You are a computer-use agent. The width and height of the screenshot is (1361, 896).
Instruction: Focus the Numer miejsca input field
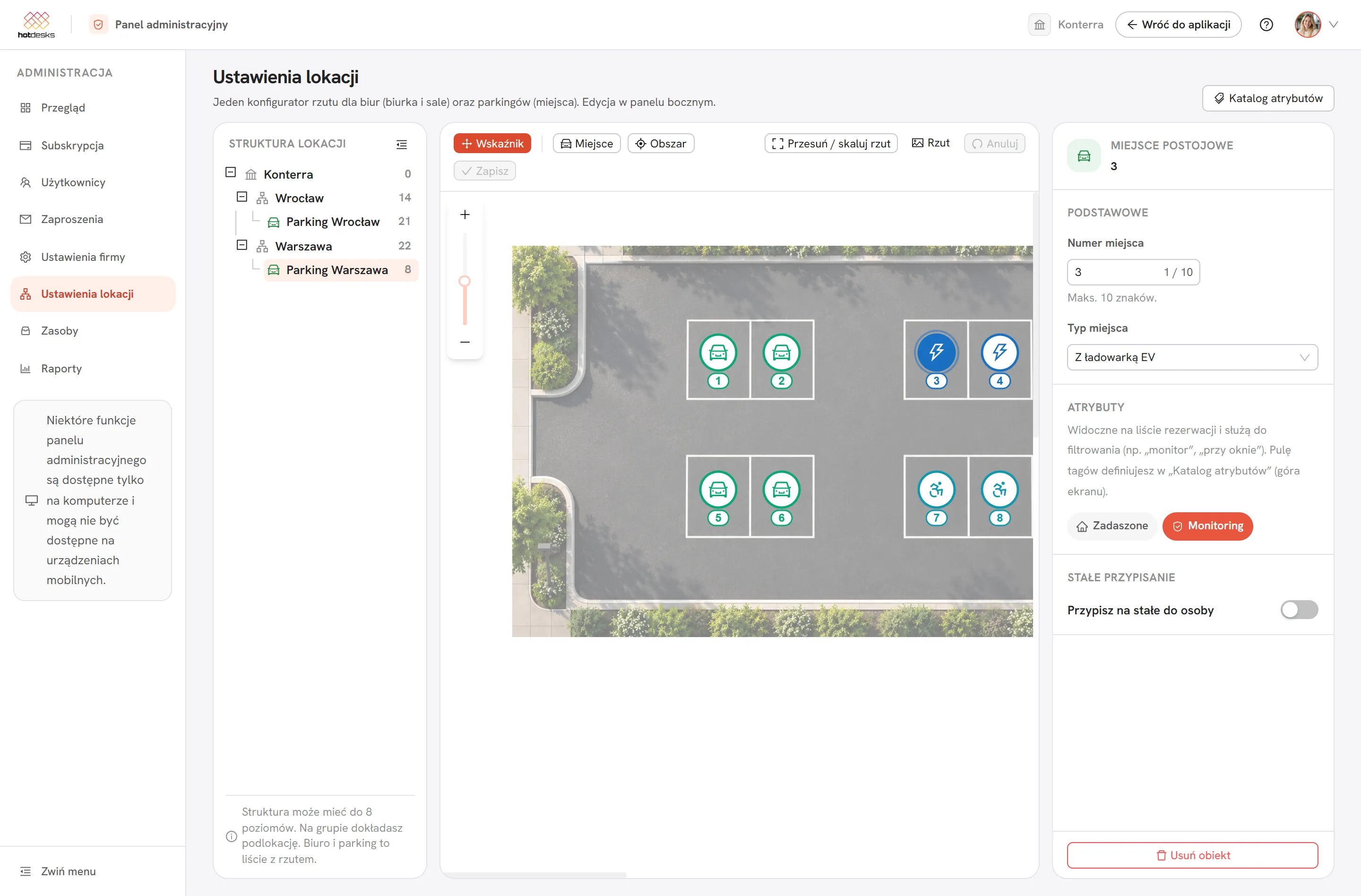point(1133,272)
